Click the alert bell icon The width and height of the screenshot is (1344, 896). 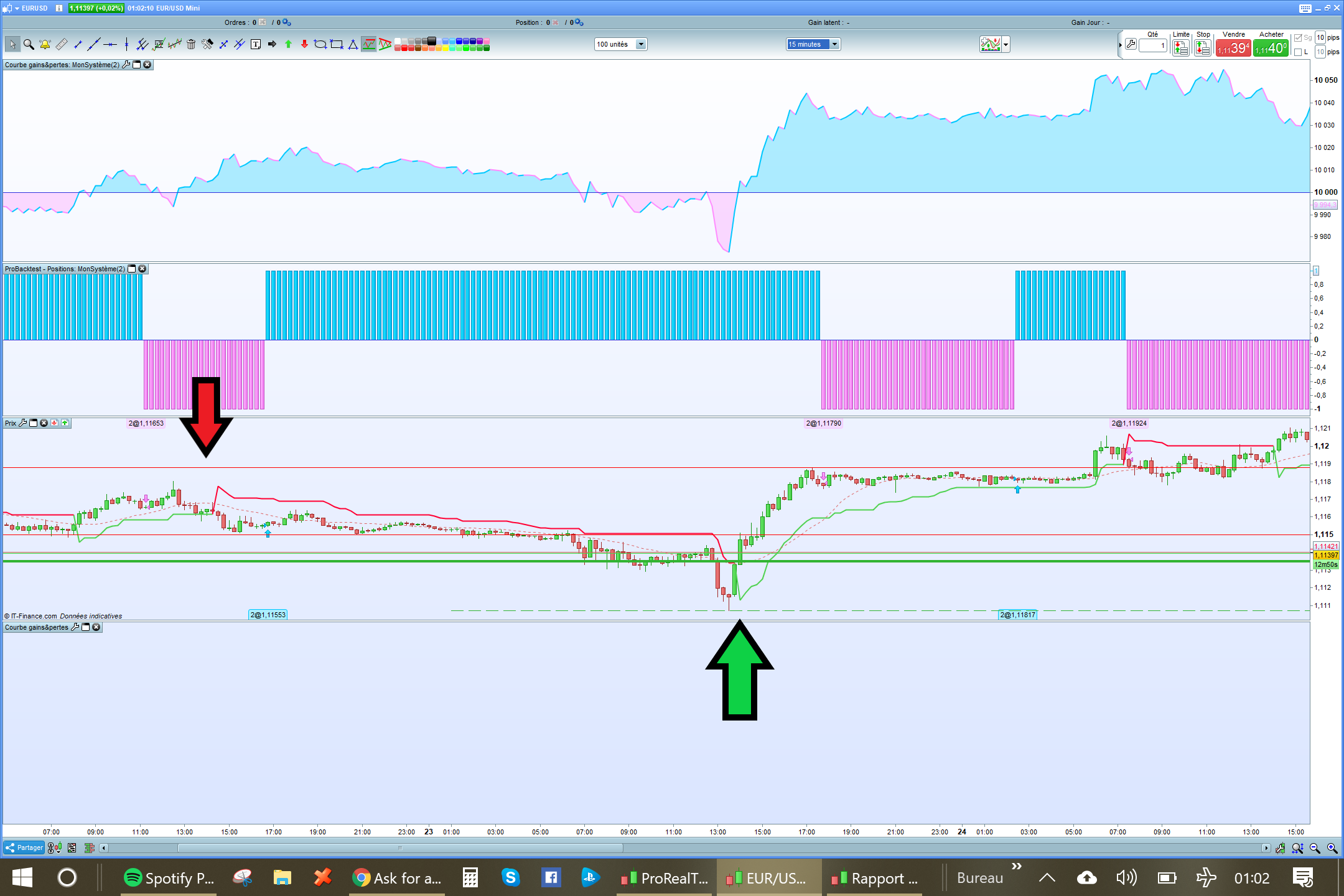(x=45, y=44)
